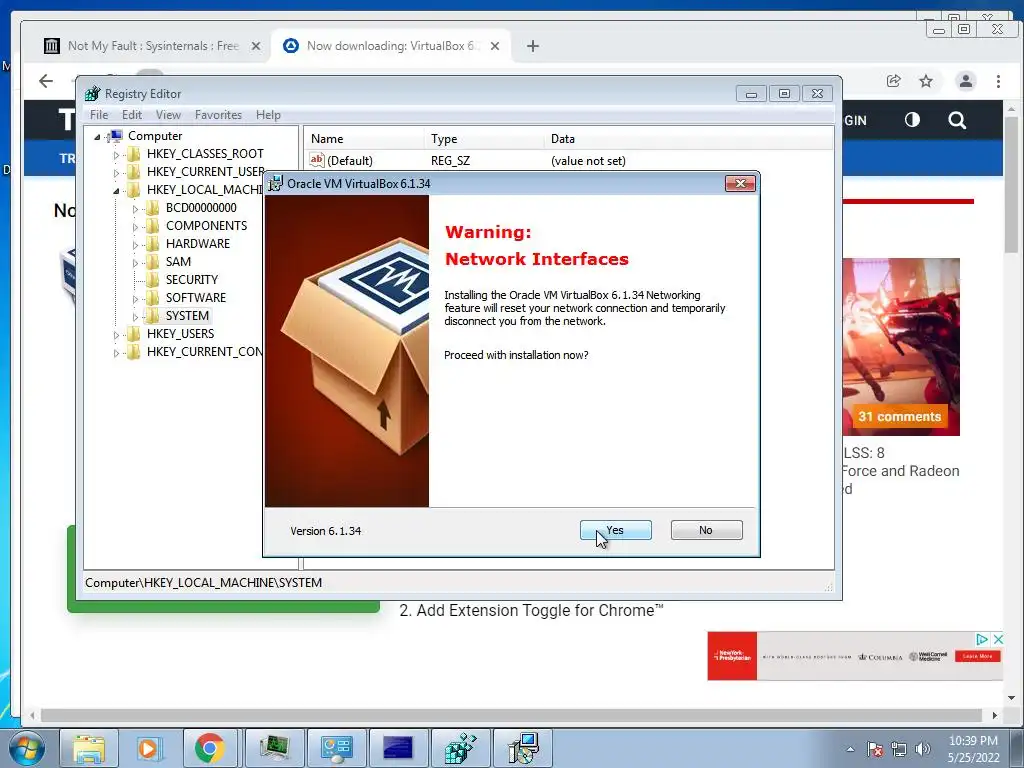Open the website search icon
This screenshot has height=768, width=1024.
click(x=957, y=120)
